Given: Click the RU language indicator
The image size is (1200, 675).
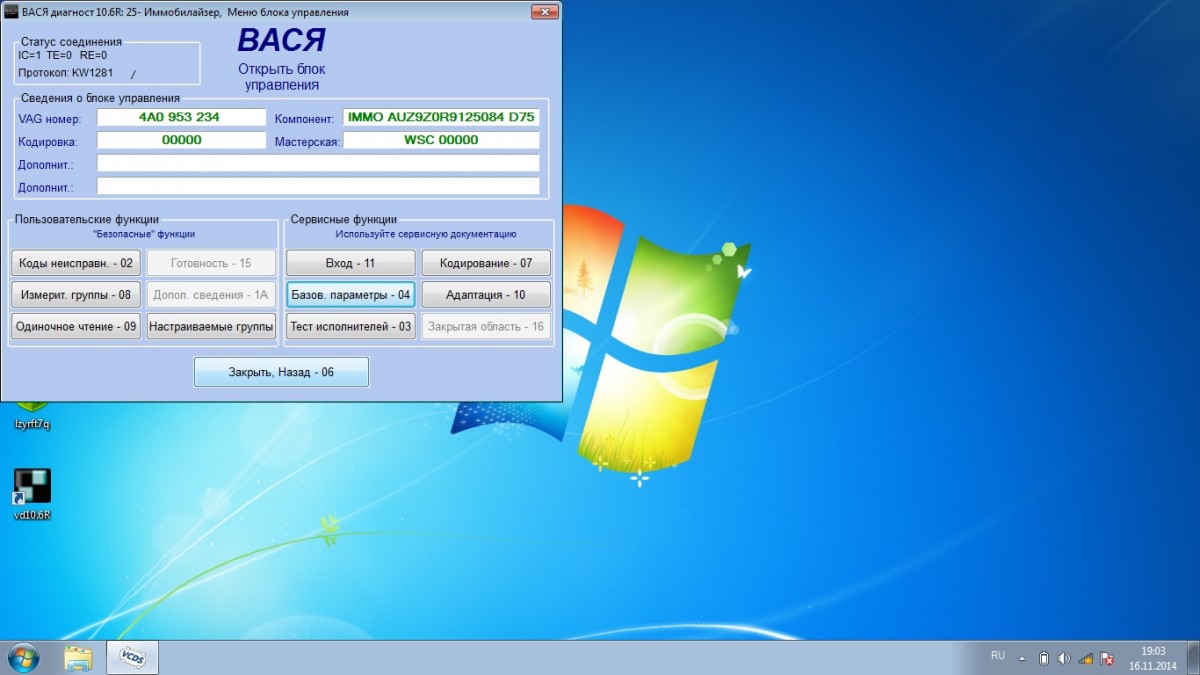Looking at the screenshot, I should coord(998,656).
